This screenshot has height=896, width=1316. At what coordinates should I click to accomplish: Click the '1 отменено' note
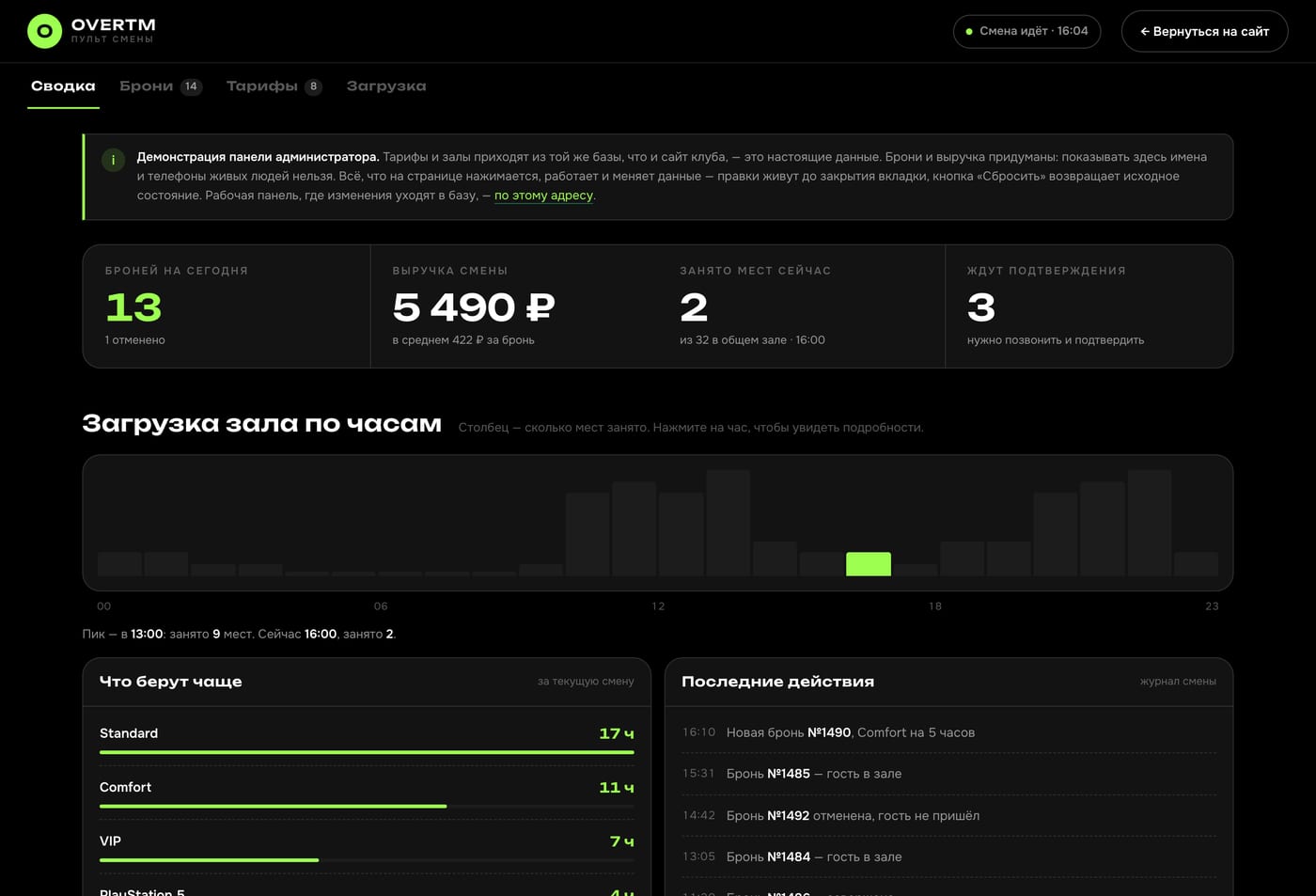[135, 340]
